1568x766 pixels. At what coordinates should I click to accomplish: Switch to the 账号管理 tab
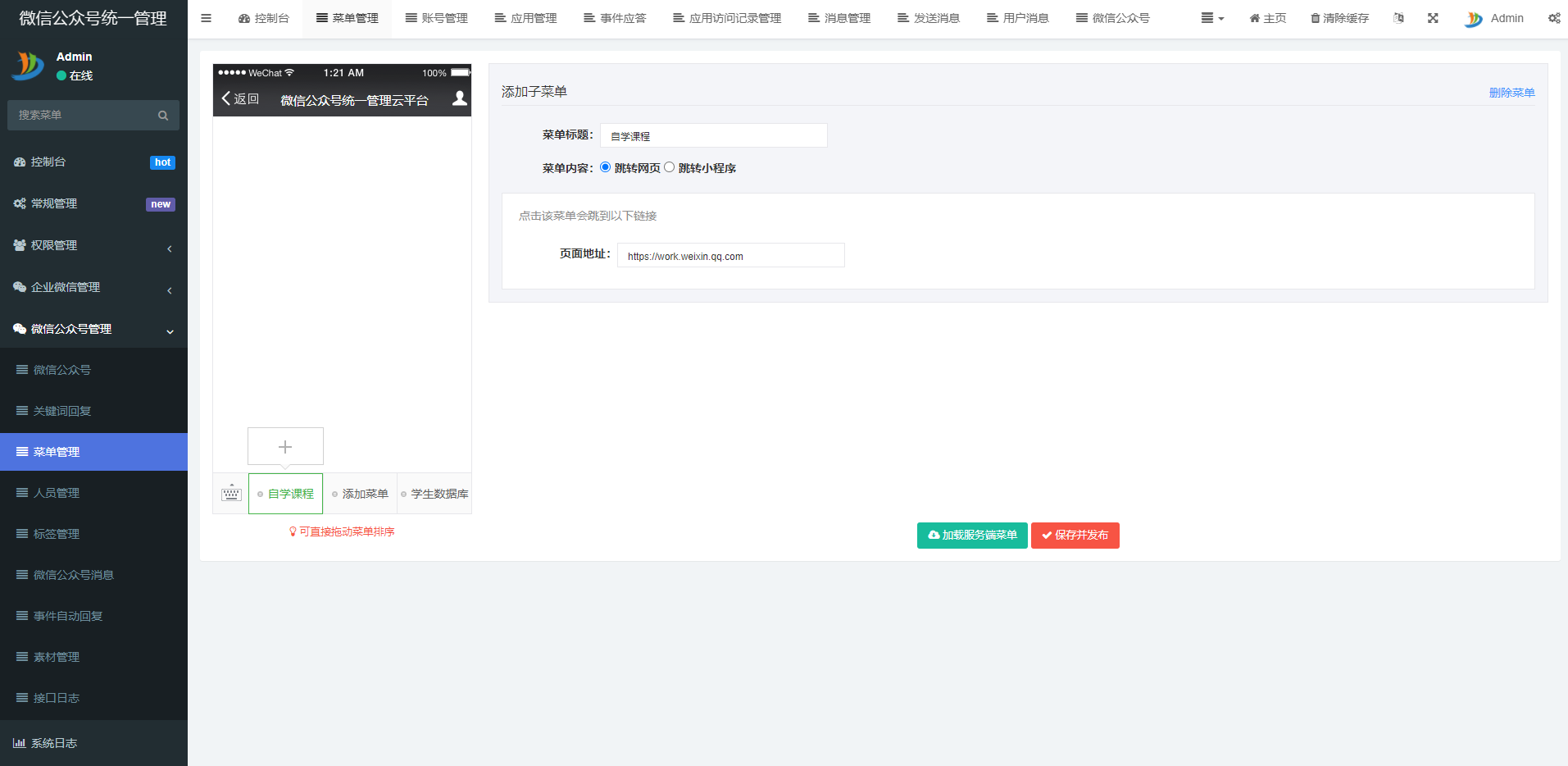(x=437, y=18)
